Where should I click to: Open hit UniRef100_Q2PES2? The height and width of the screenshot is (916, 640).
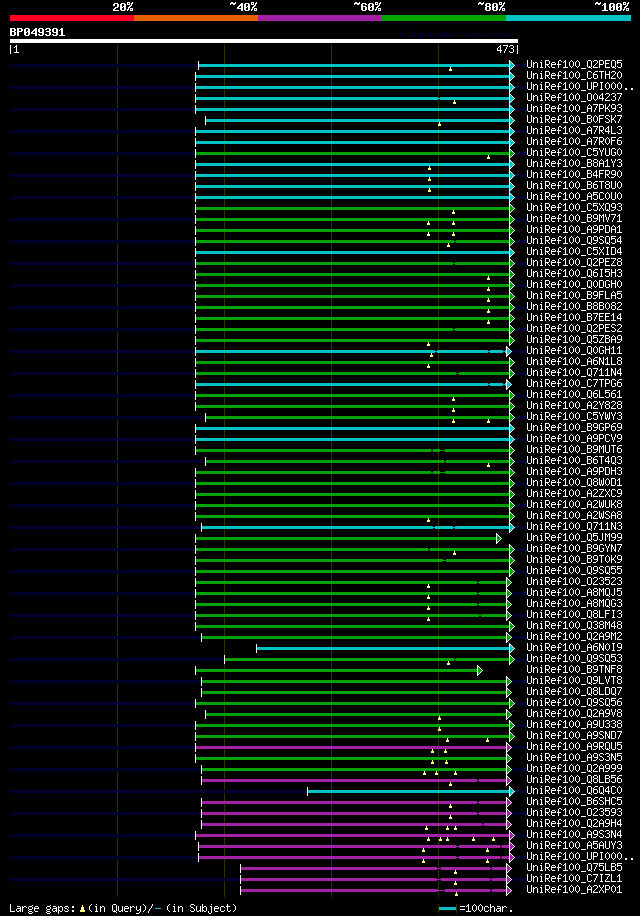(x=574, y=328)
